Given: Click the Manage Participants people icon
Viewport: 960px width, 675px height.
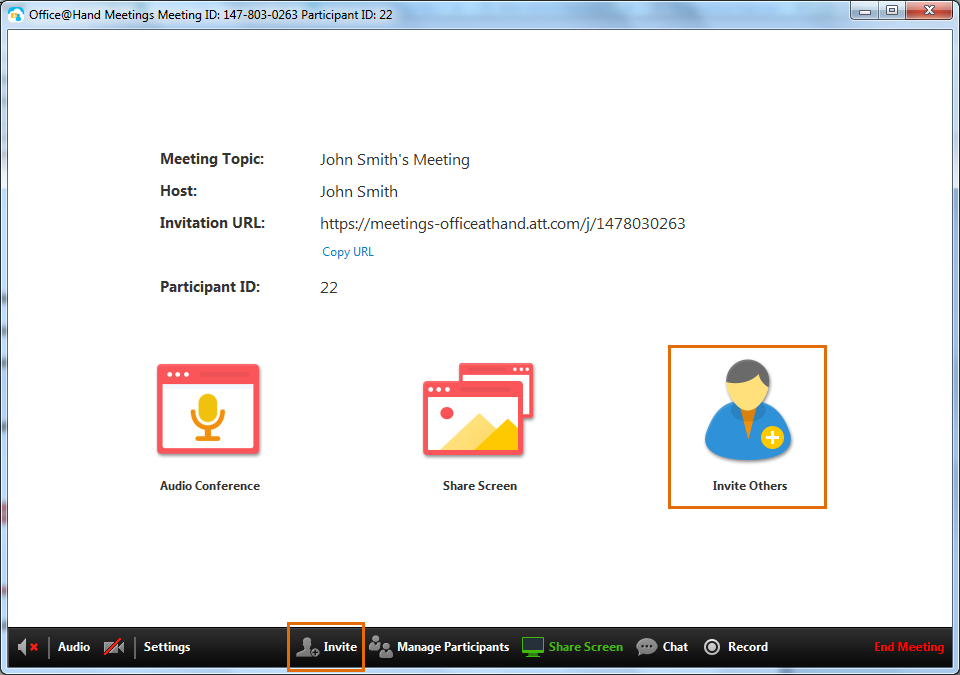Looking at the screenshot, I should [380, 647].
